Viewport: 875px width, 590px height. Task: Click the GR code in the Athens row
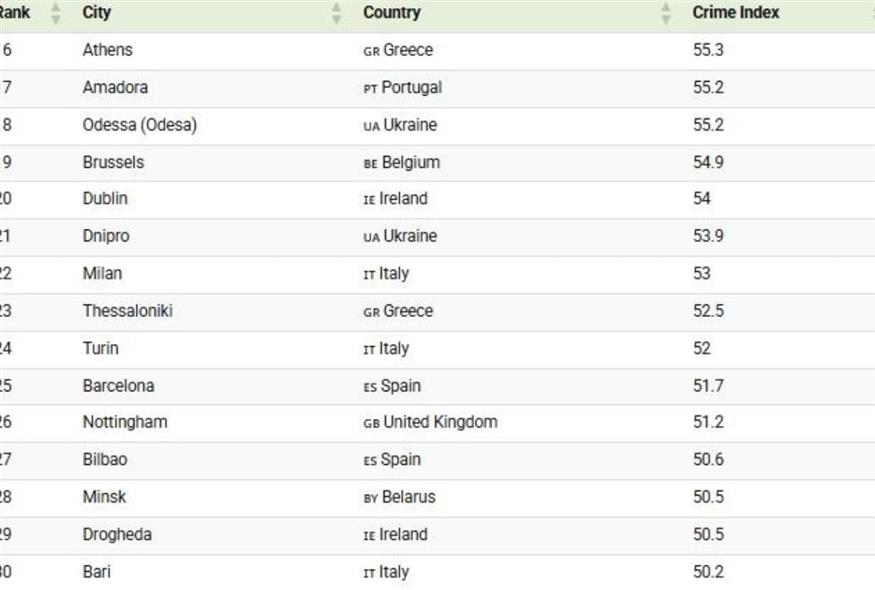[371, 51]
